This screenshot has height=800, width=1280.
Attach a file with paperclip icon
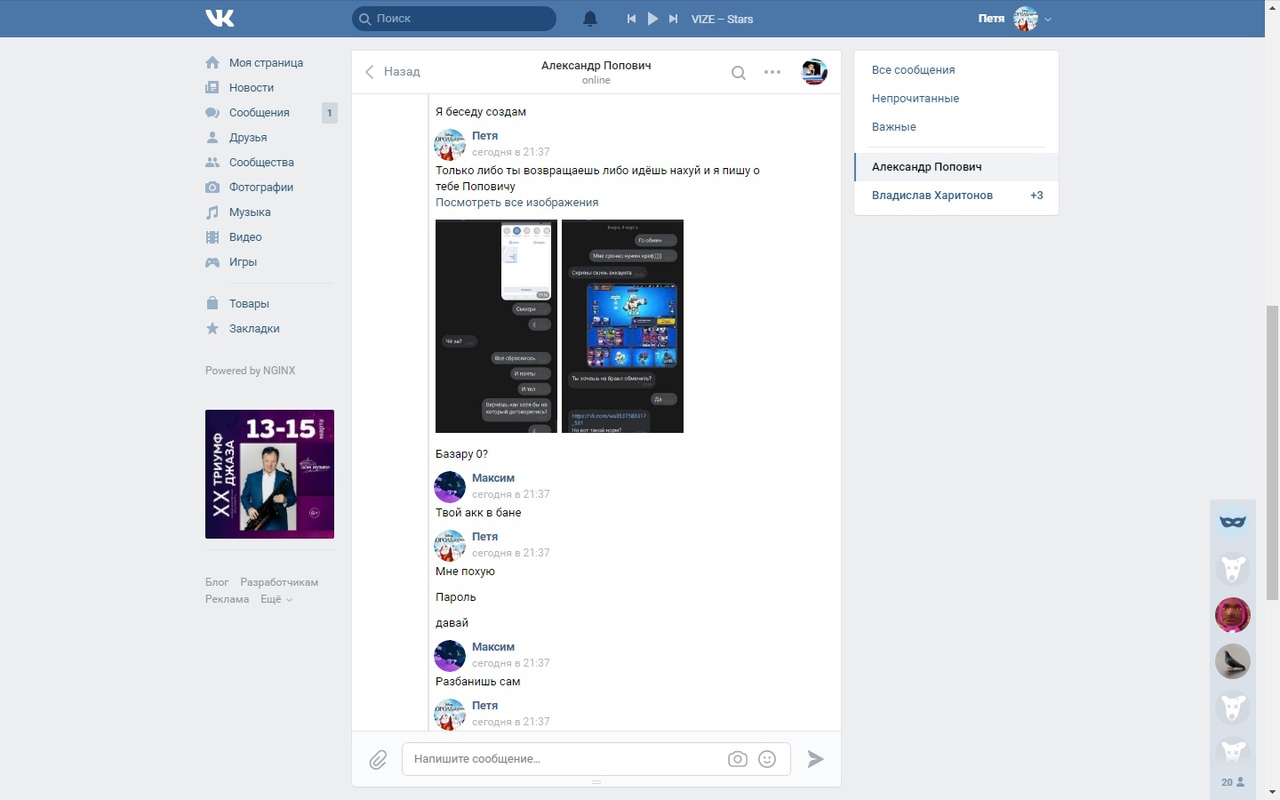pos(378,760)
